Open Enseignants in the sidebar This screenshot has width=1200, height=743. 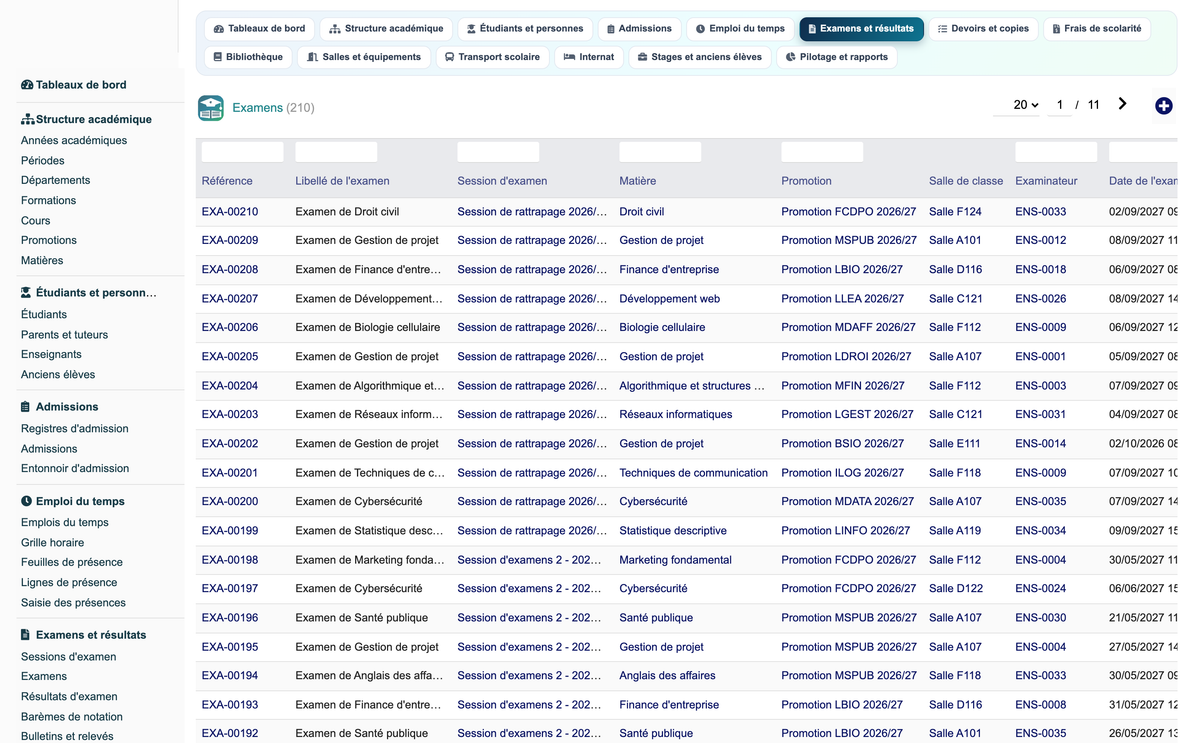52,355
